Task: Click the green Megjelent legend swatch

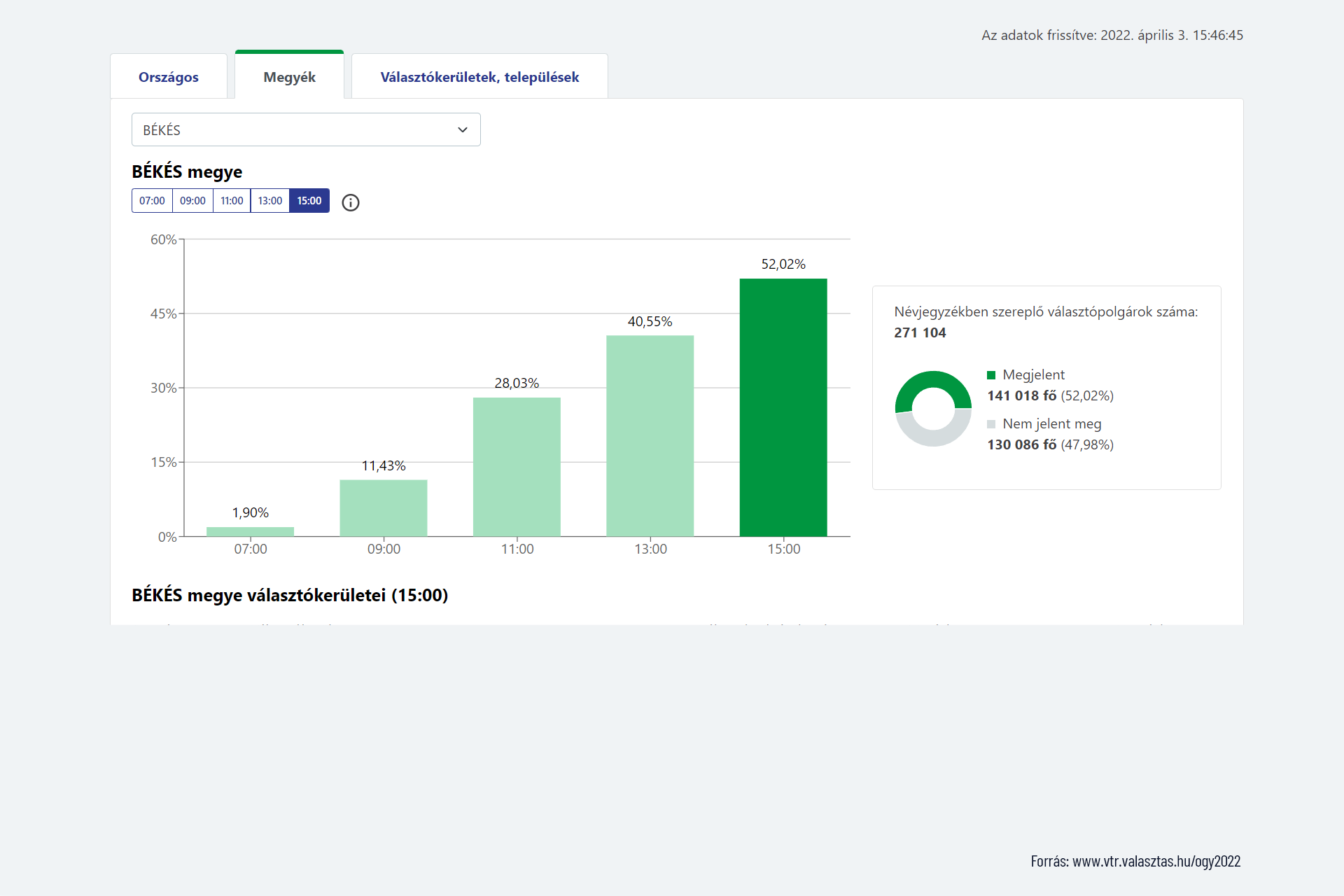Action: click(991, 375)
